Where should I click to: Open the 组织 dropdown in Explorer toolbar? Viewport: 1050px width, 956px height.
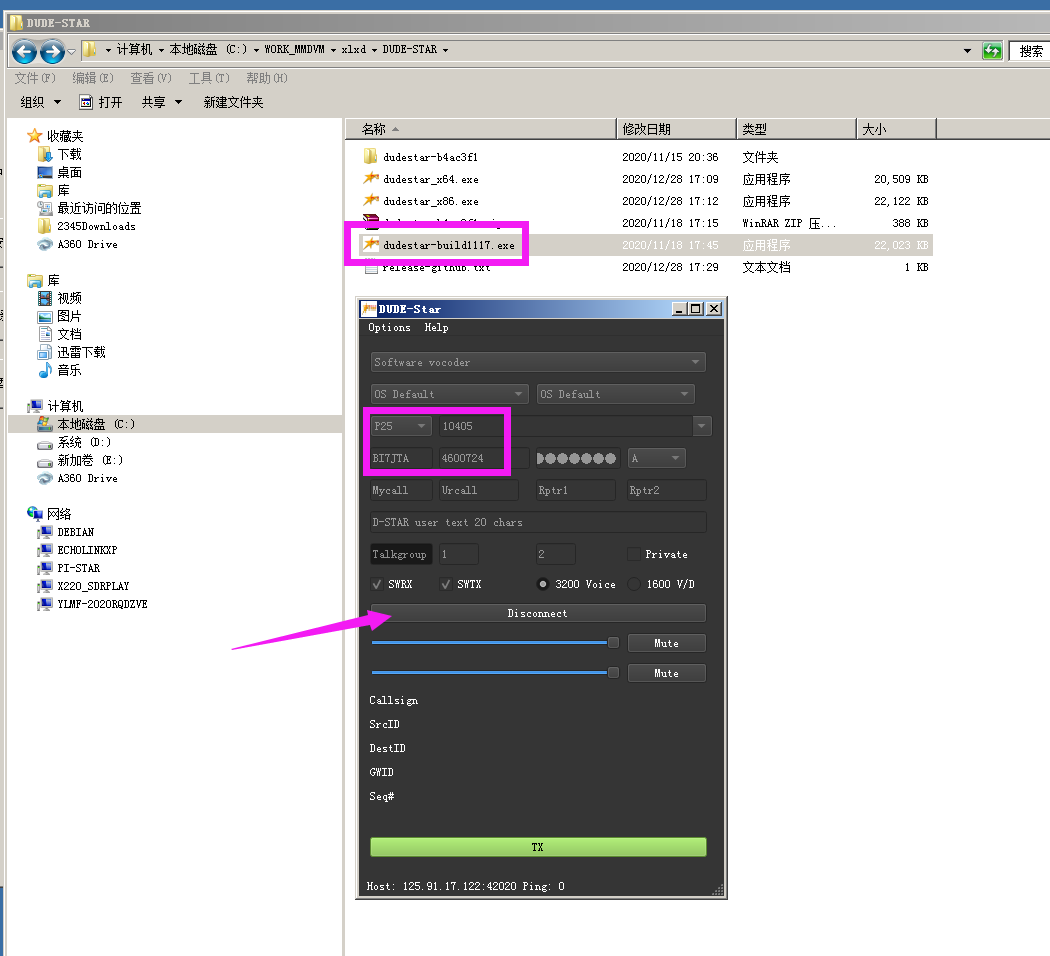click(x=40, y=102)
